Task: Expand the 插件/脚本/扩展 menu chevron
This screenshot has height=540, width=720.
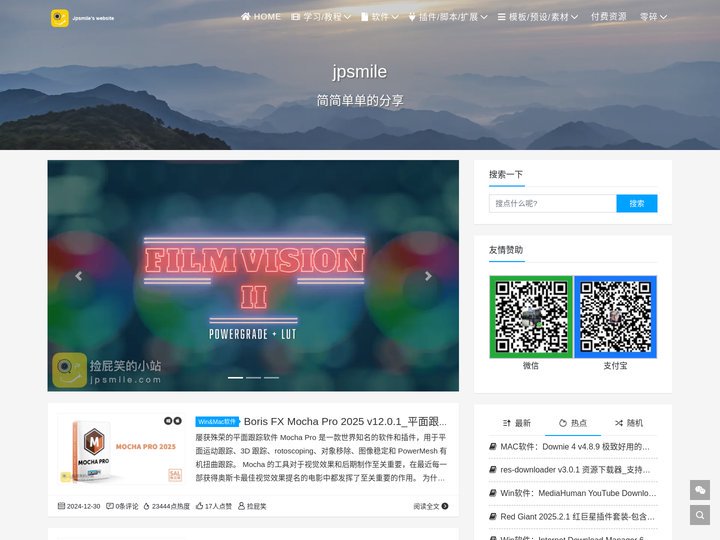Action: [484, 17]
